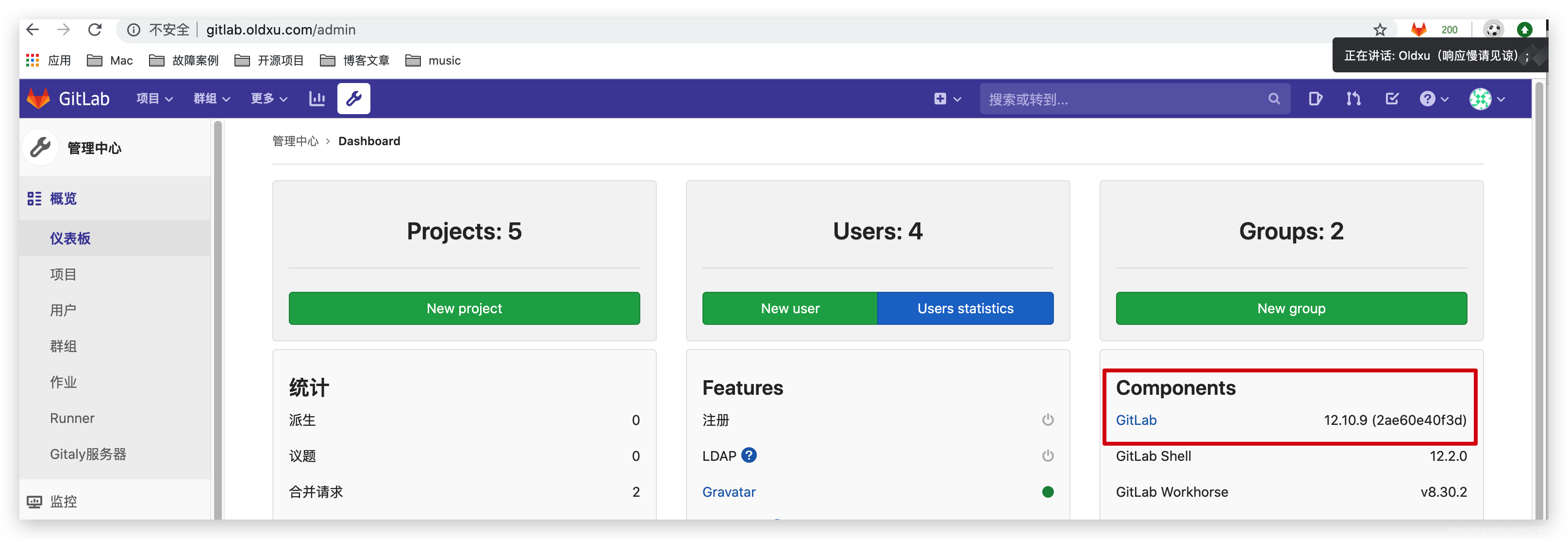Click the soccer-ball profile icon in browser
The height and width of the screenshot is (539, 1568).
tap(1493, 29)
